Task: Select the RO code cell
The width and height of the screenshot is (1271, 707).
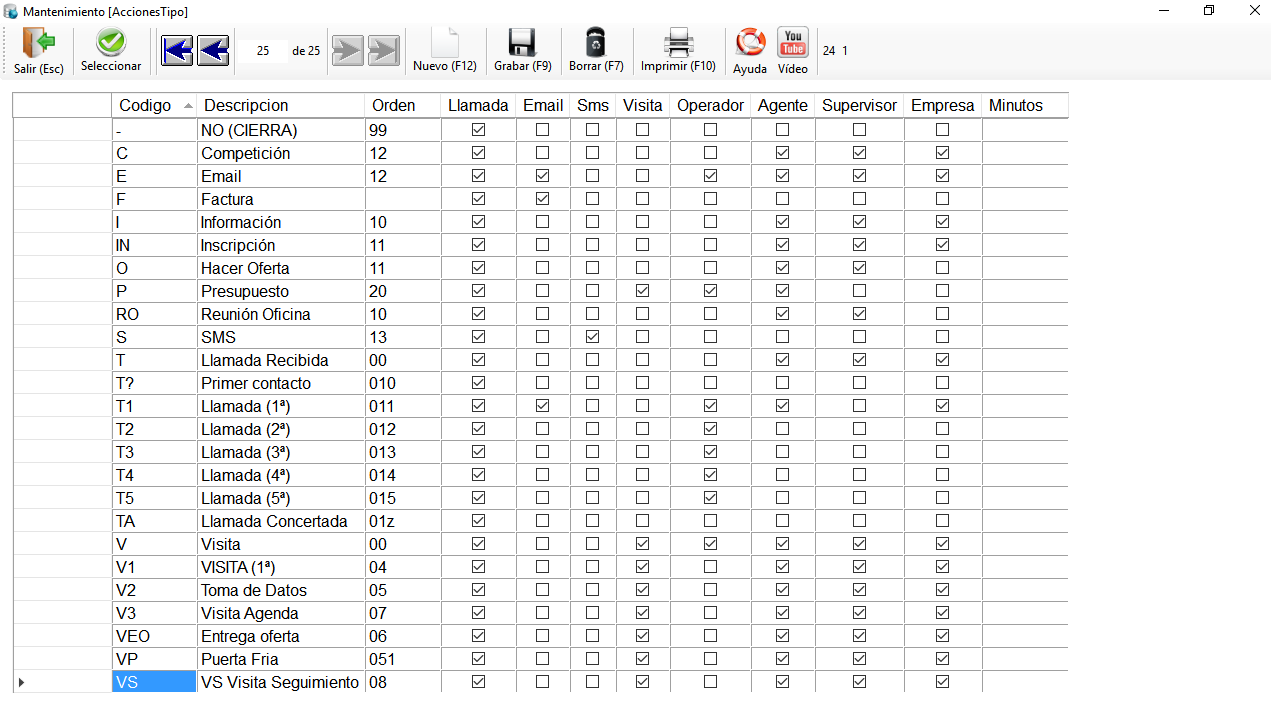Action: [x=154, y=314]
